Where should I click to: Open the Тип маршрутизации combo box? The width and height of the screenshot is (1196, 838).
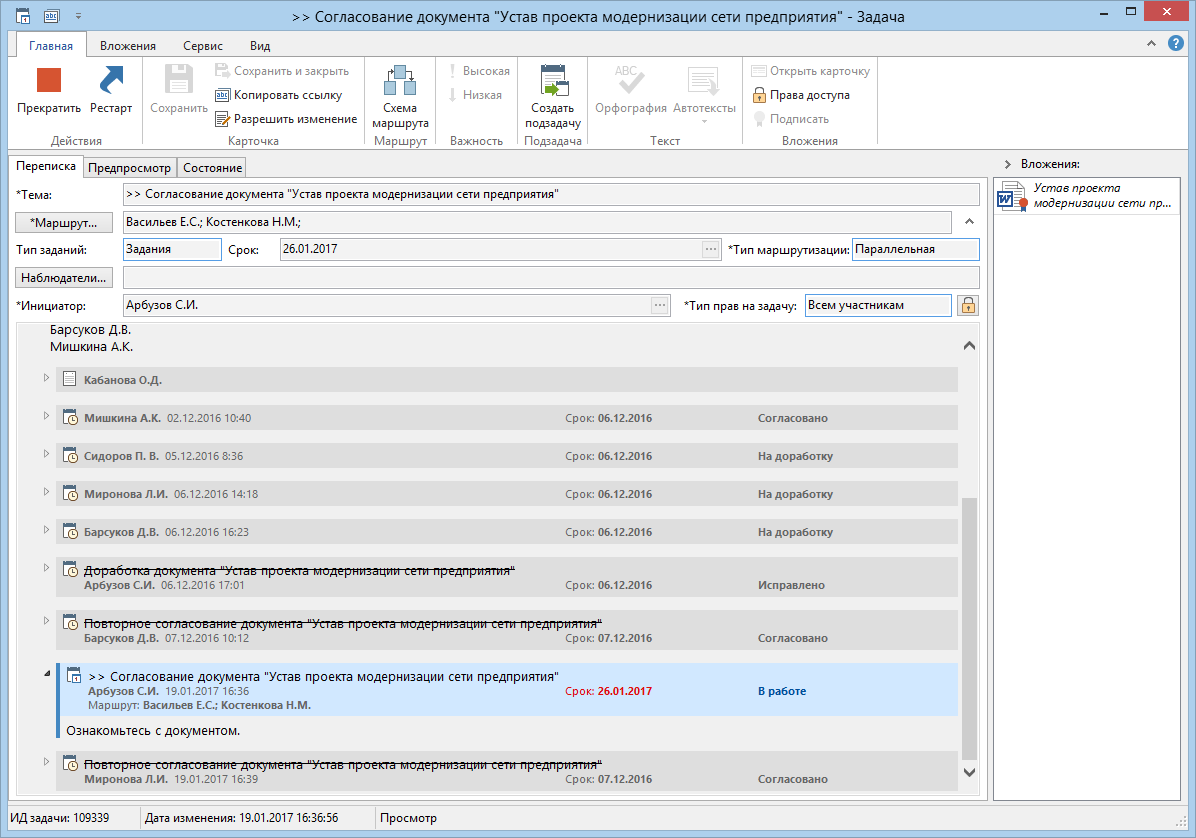[915, 249]
